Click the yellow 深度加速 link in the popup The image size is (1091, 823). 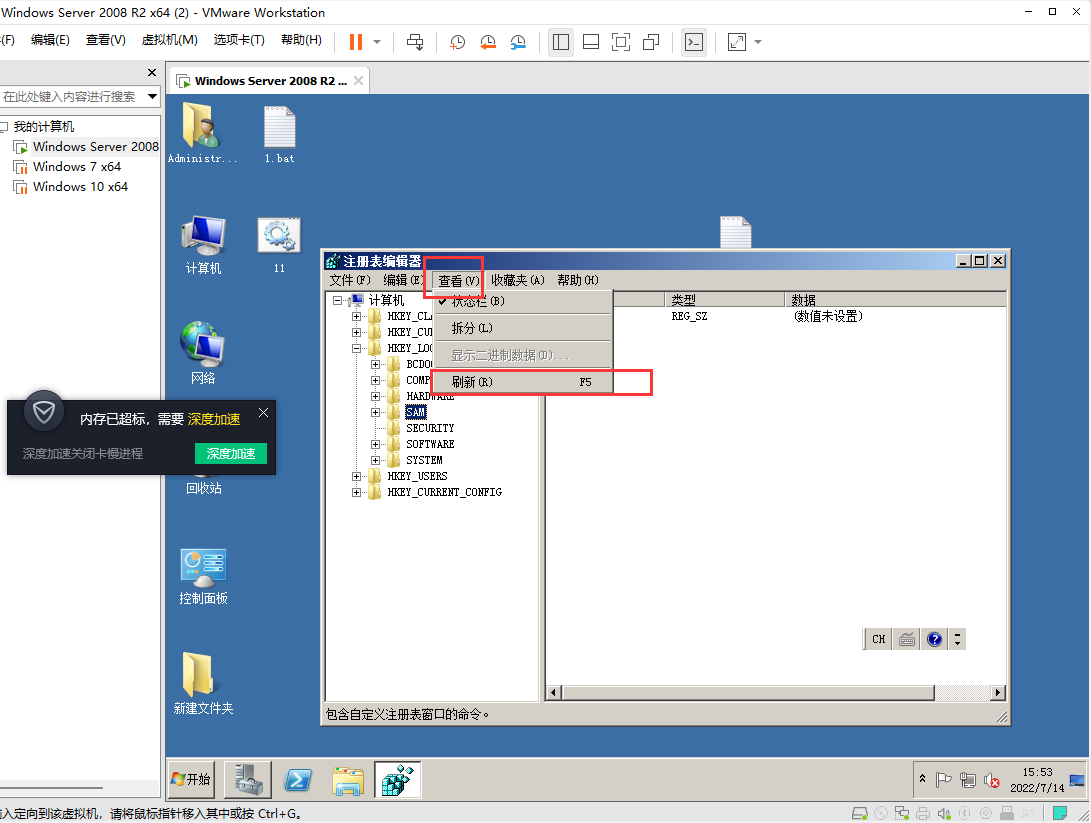pyautogui.click(x=214, y=420)
